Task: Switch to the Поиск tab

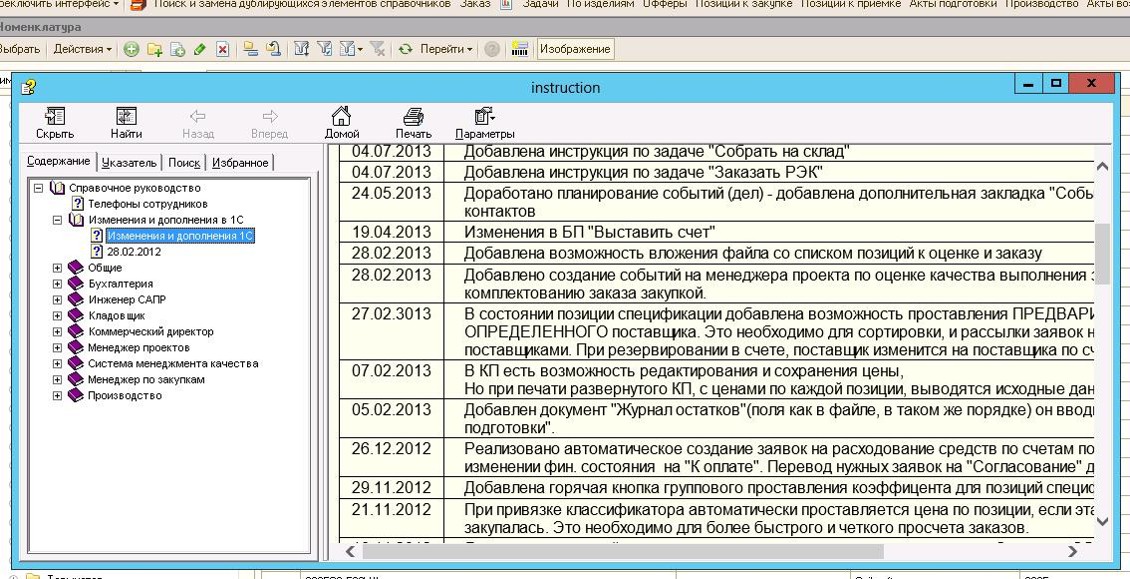Action: tap(184, 163)
